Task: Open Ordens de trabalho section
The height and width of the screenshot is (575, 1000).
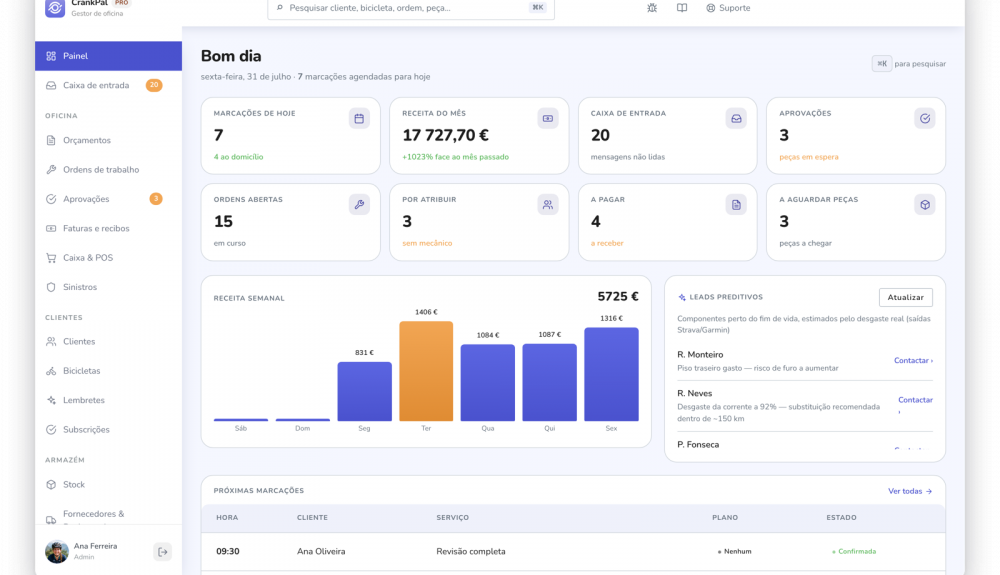Action: click(108, 170)
